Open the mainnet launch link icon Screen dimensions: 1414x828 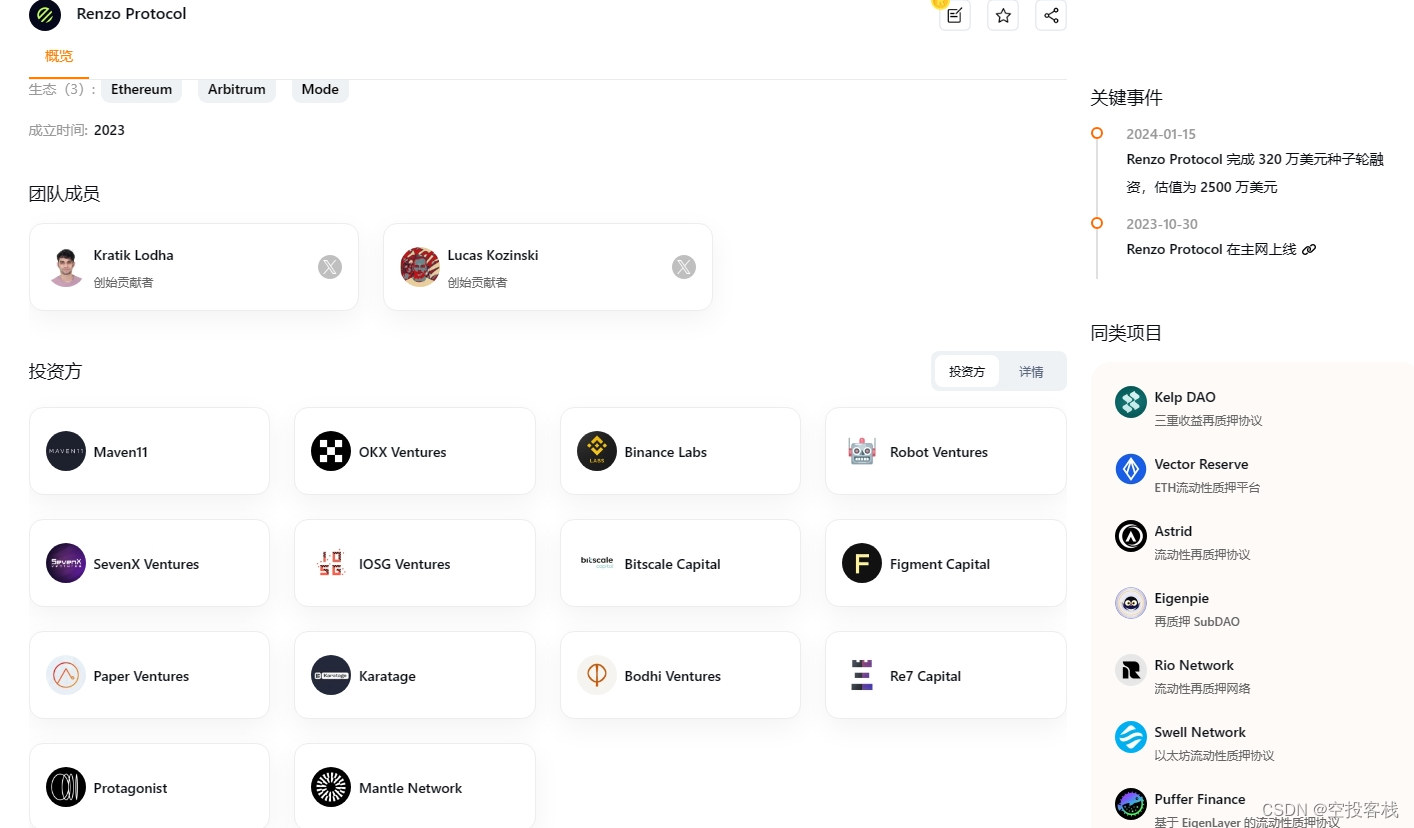coord(1309,249)
